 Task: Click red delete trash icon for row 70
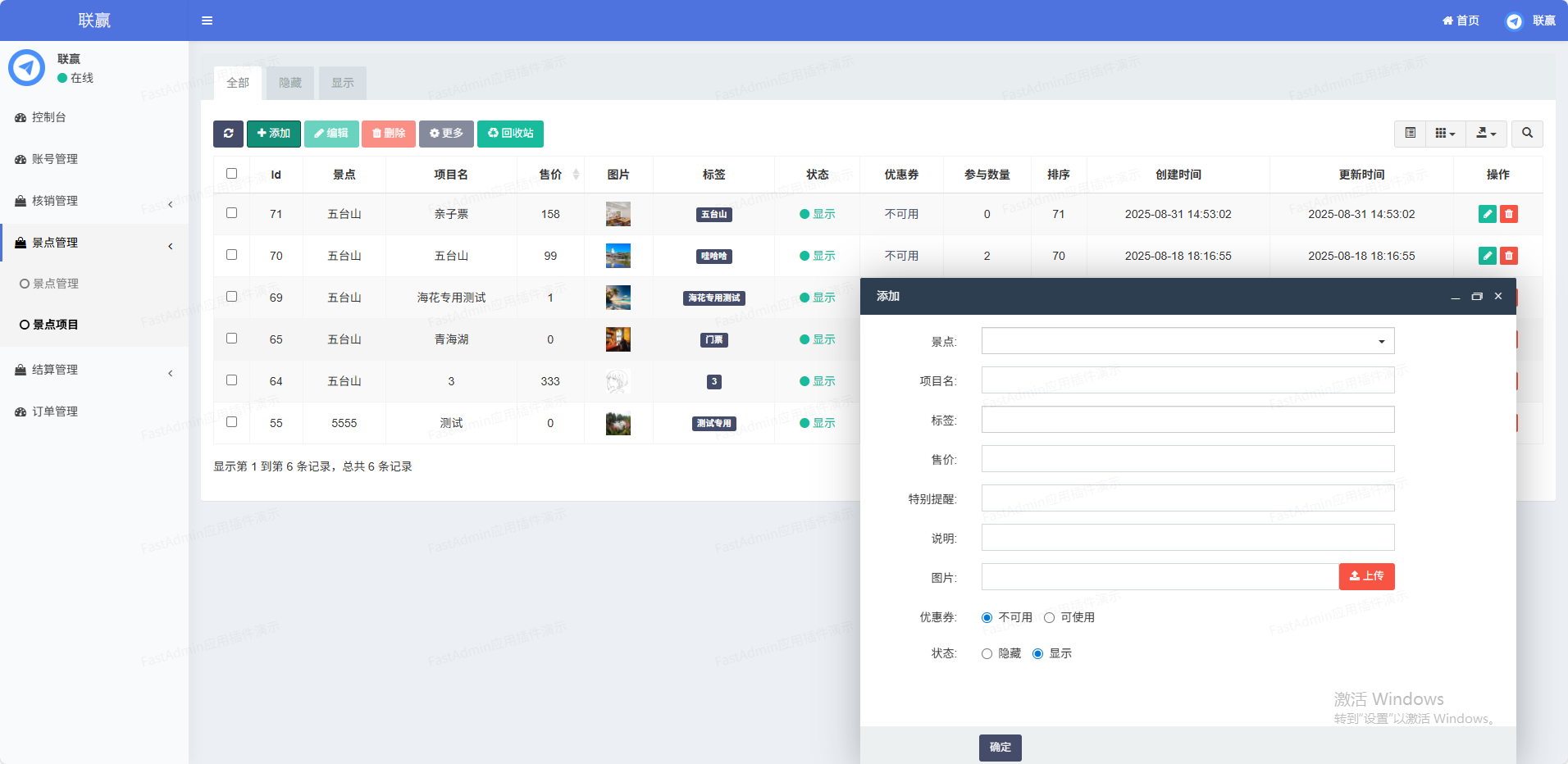pos(1508,256)
